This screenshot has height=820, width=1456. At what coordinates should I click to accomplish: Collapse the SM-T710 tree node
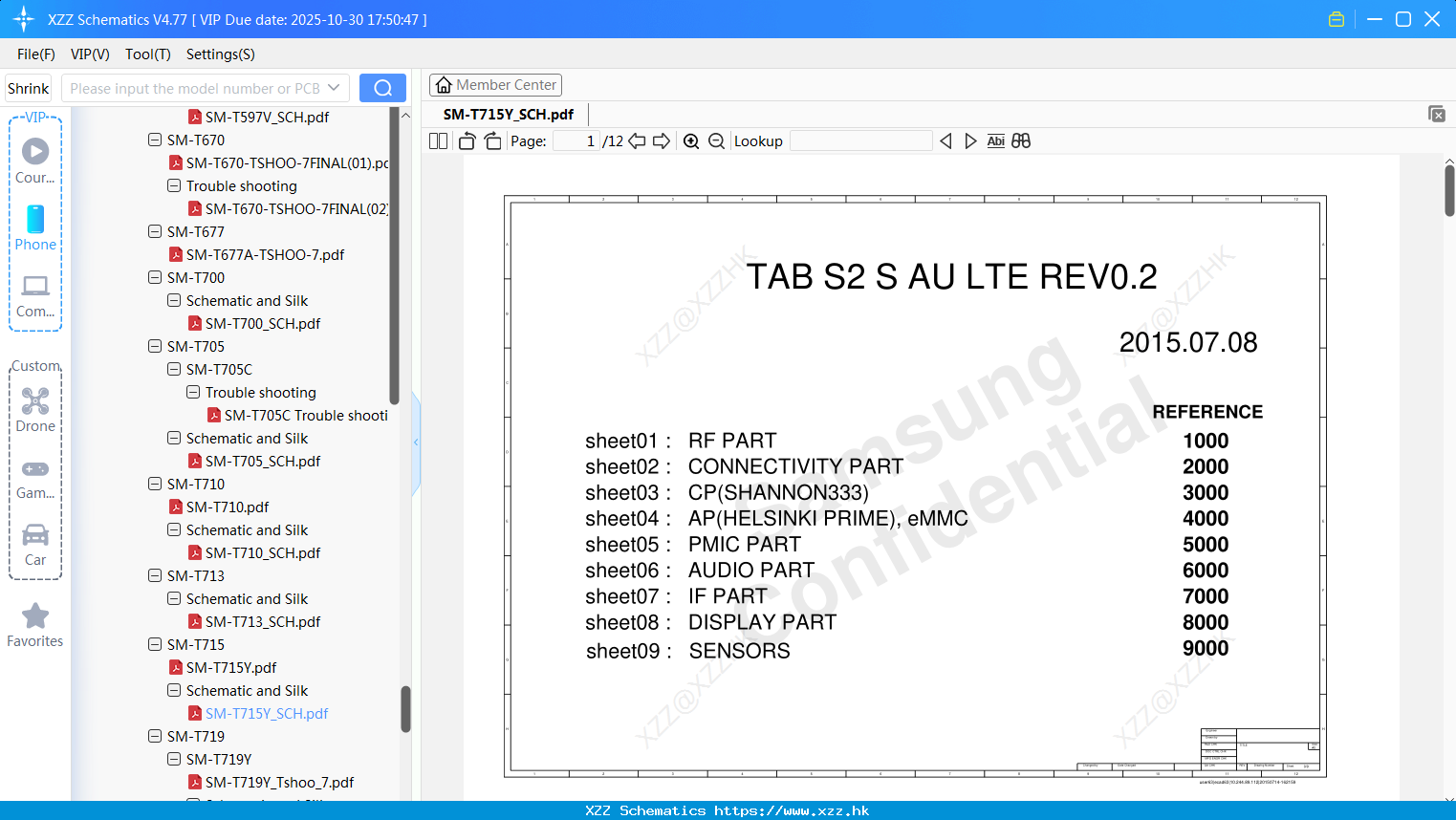point(155,484)
